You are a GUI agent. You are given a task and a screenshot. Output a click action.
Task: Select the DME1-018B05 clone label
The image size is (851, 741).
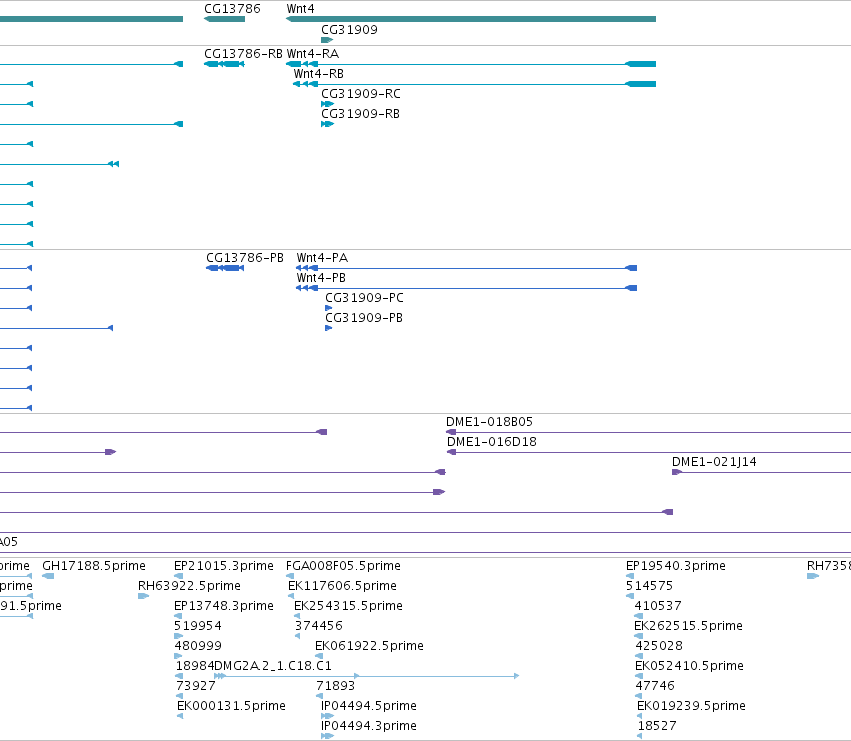click(490, 422)
